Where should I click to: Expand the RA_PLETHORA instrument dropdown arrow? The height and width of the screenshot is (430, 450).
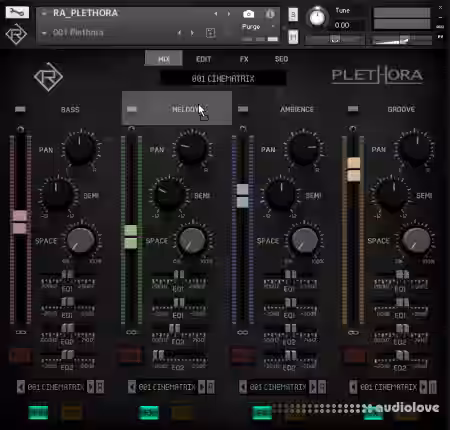click(44, 13)
